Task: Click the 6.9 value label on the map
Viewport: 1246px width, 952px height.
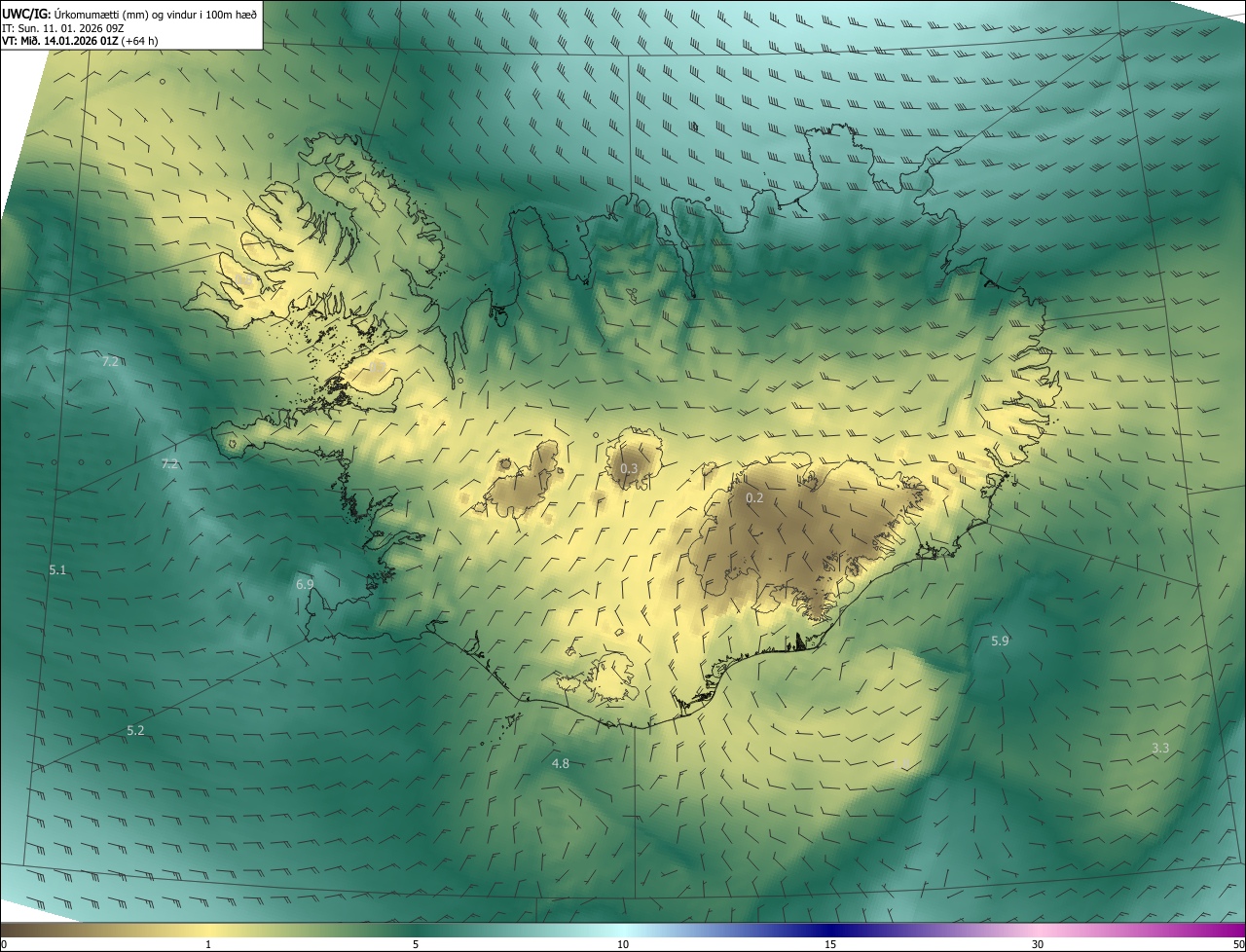Action: click(305, 584)
